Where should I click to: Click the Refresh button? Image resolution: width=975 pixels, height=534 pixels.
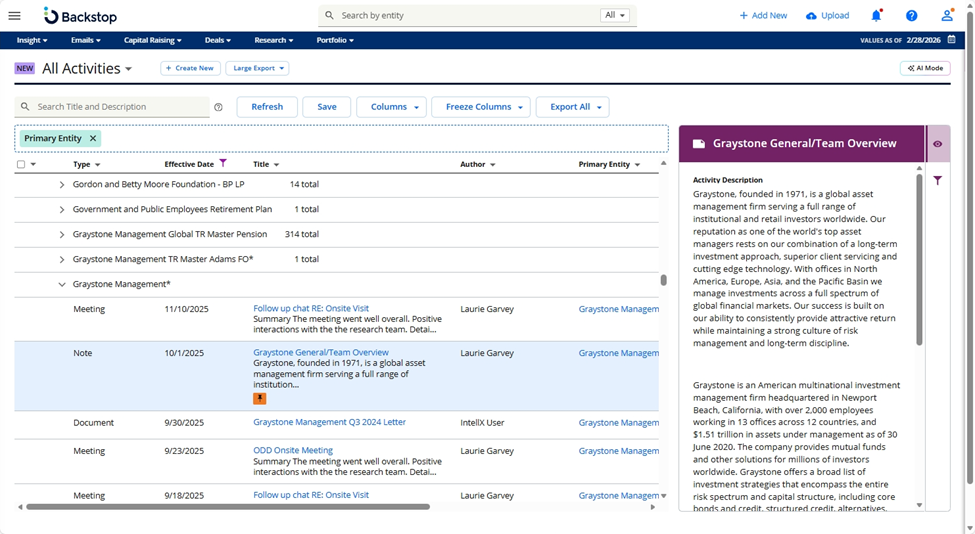tap(267, 107)
